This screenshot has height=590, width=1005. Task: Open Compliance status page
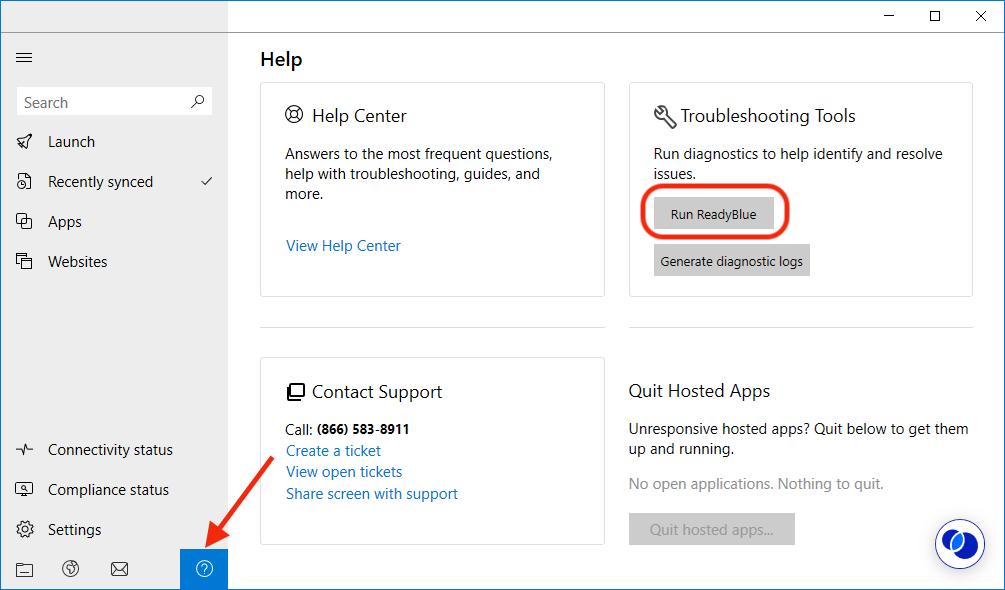pyautogui.click(x=108, y=490)
